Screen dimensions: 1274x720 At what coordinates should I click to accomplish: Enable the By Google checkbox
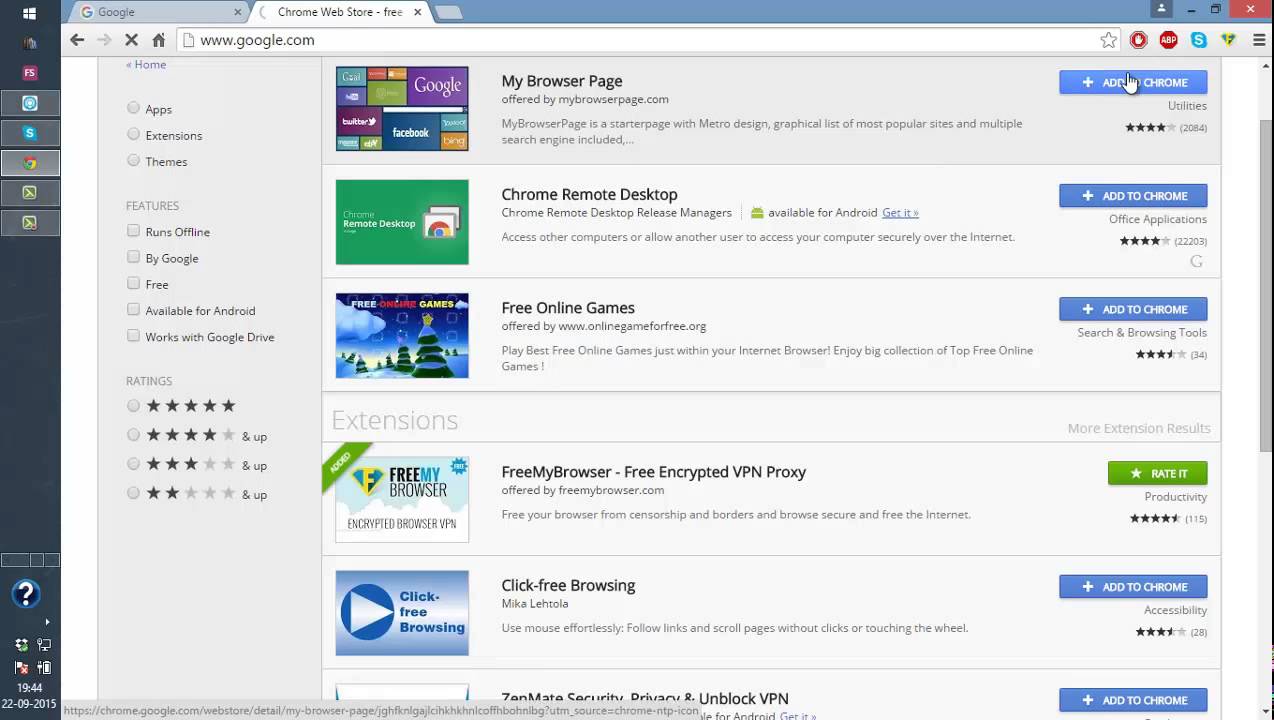click(x=133, y=257)
